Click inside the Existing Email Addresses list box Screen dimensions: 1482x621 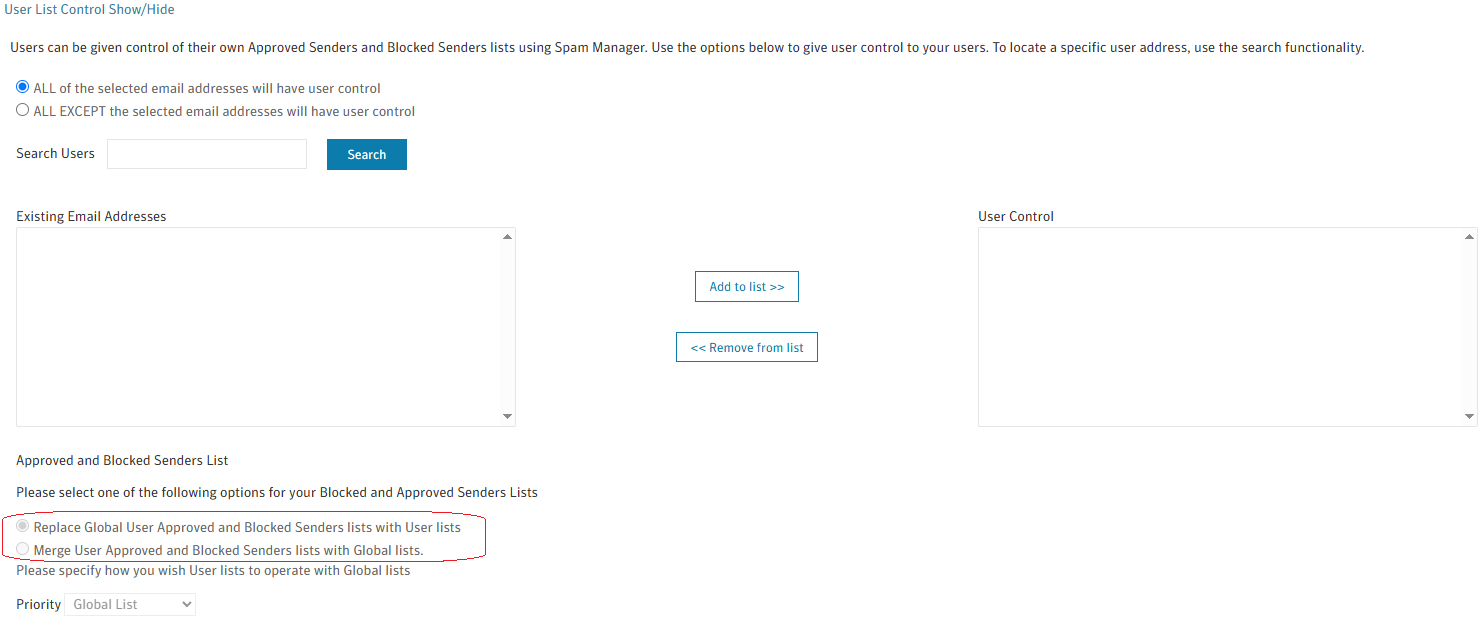coord(260,326)
